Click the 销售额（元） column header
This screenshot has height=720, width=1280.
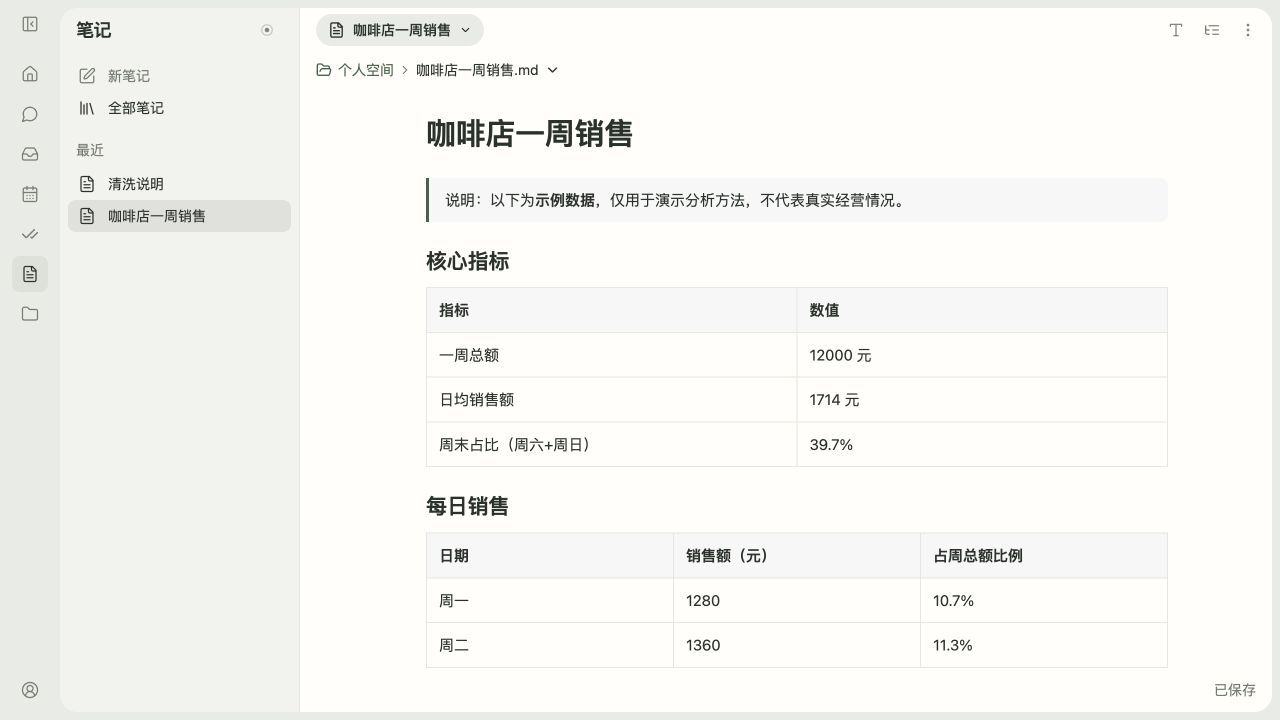tap(797, 556)
